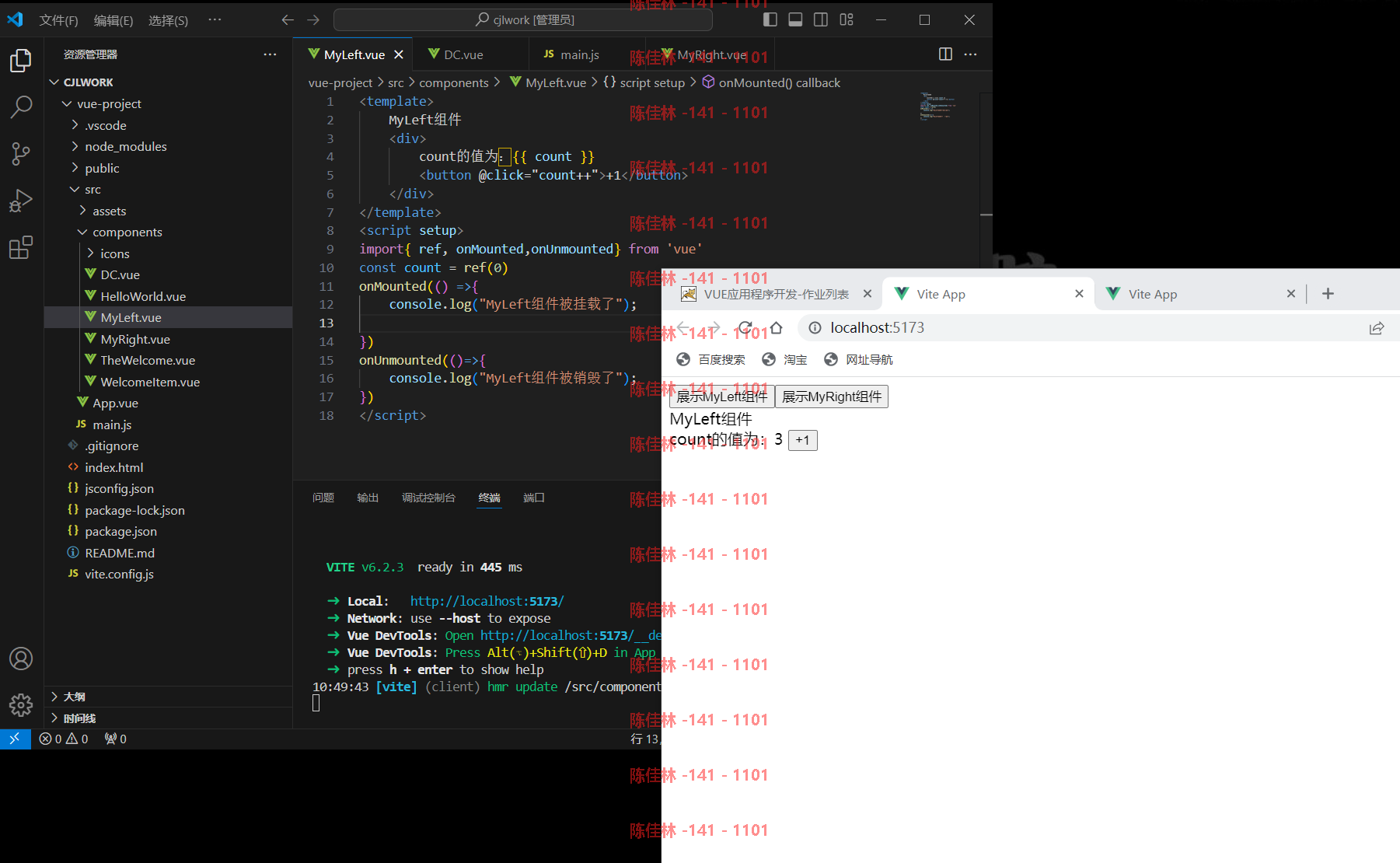Click the 展示MyLeft组件 button in browser
The height and width of the screenshot is (863, 1400).
tap(721, 397)
